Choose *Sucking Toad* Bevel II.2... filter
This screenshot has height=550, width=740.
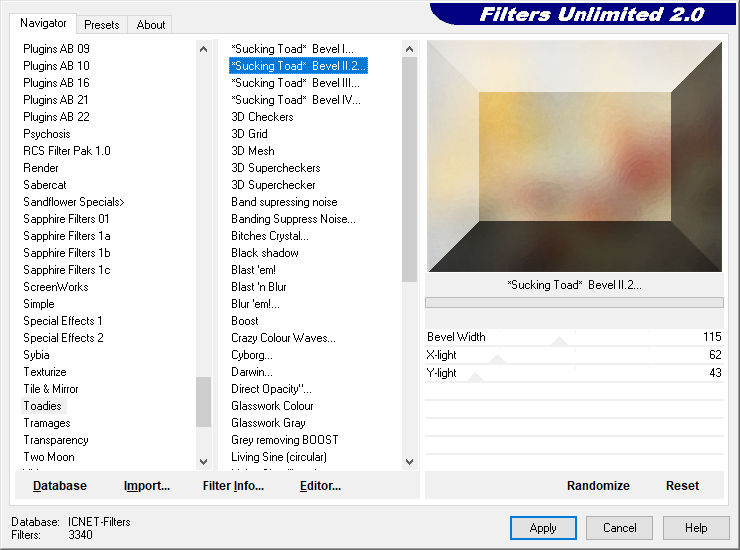tap(298, 66)
